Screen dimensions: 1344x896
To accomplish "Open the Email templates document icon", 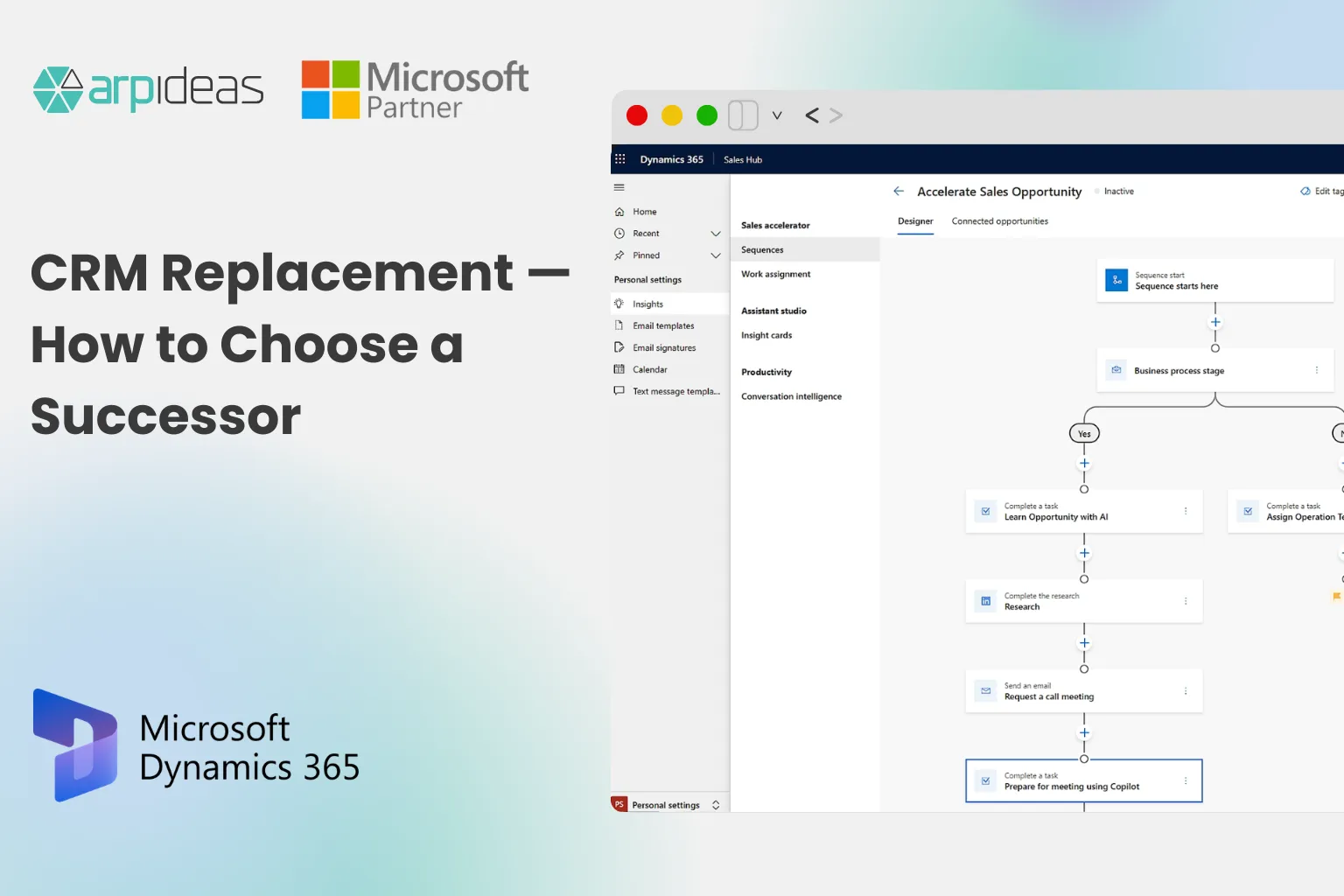I will point(619,325).
